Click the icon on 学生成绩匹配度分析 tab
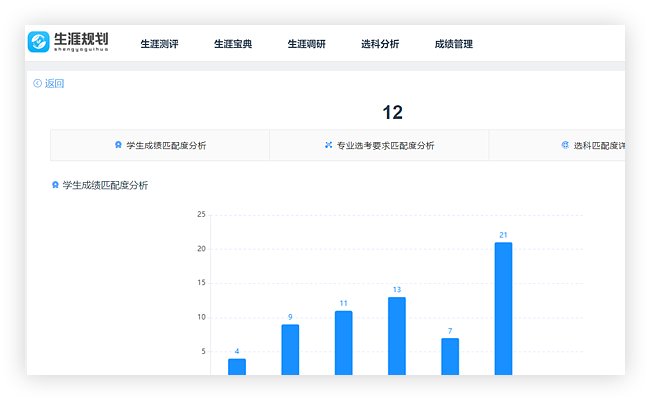The image size is (650, 400). (118, 146)
